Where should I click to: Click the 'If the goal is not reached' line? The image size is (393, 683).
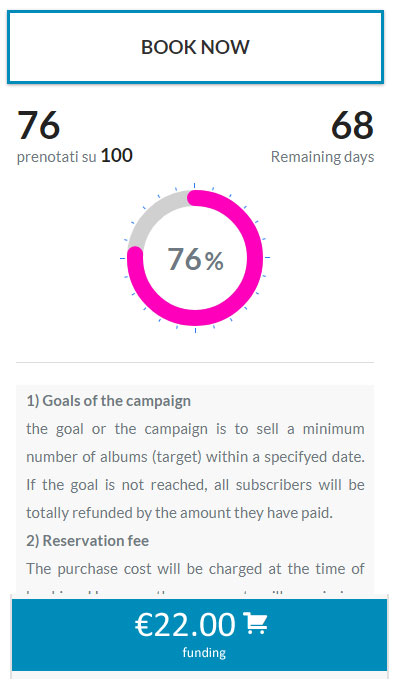click(195, 485)
